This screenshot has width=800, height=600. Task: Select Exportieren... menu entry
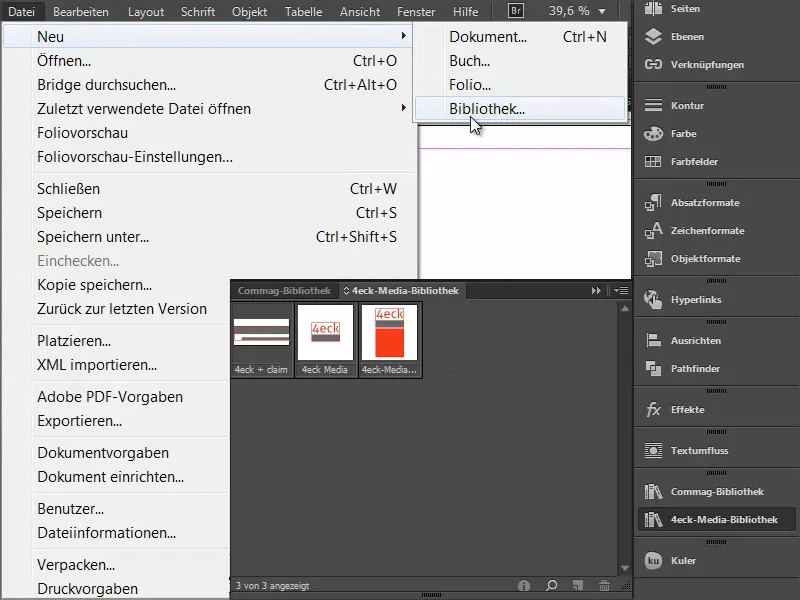pyautogui.click(x=117, y=421)
